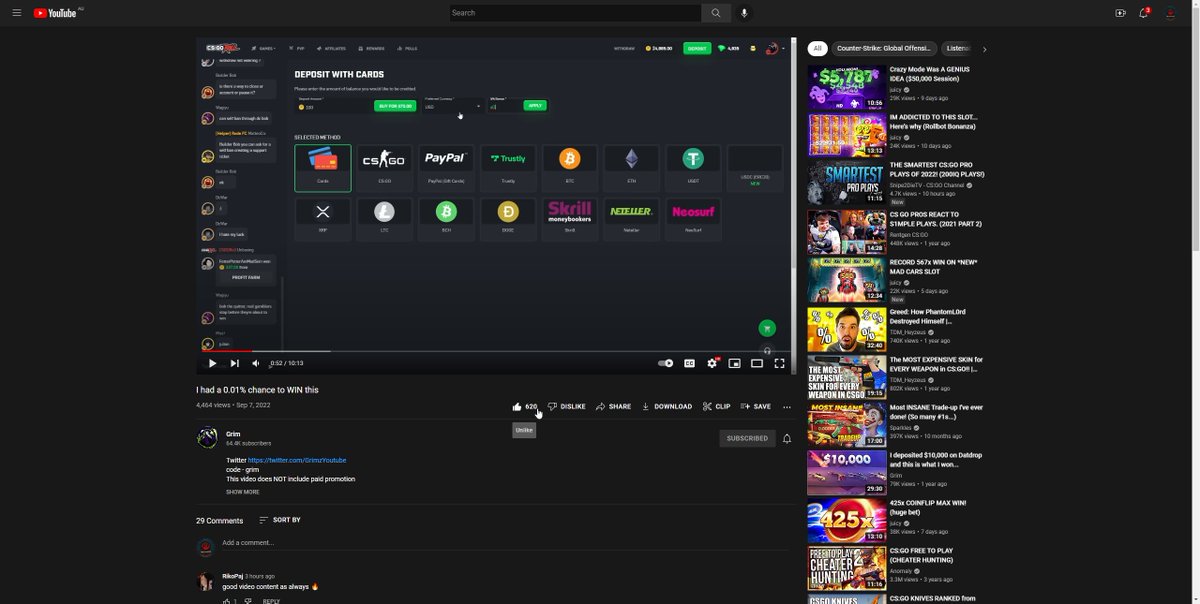Play the video

click(x=212, y=363)
